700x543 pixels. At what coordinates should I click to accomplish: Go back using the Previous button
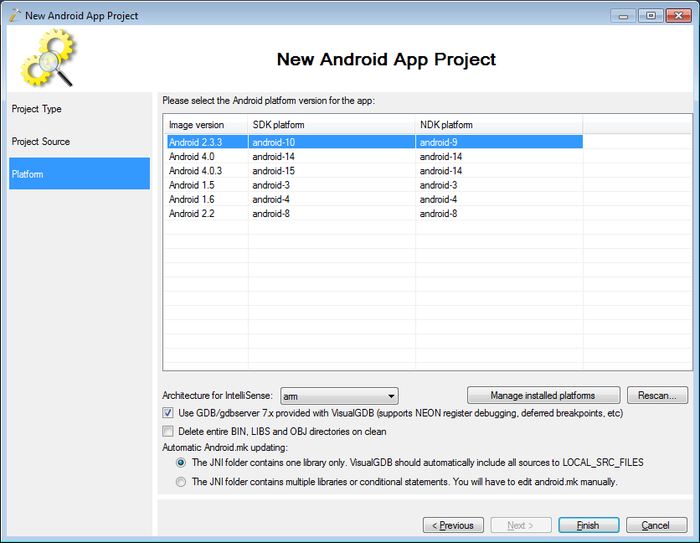click(453, 525)
